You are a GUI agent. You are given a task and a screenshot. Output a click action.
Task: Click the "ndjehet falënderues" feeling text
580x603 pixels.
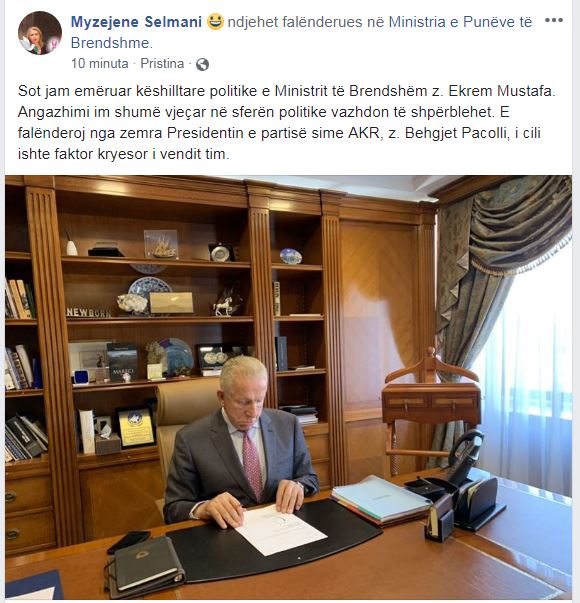(x=295, y=22)
